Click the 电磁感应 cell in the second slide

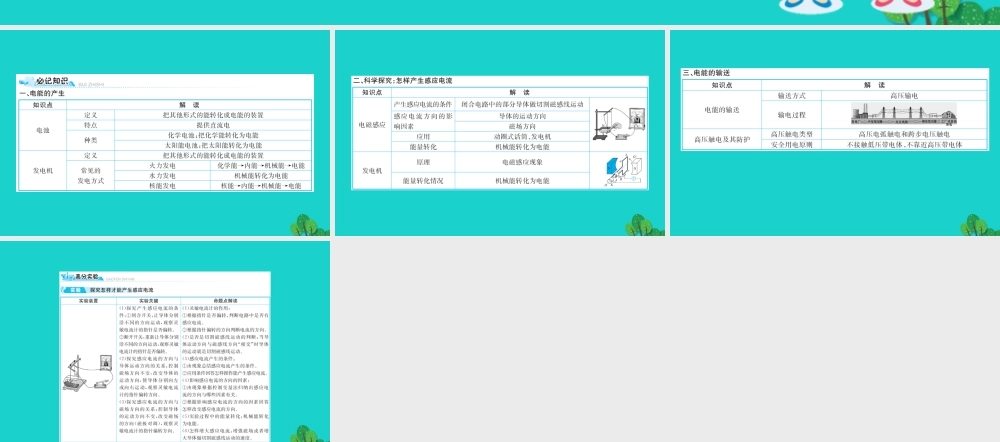coord(372,124)
